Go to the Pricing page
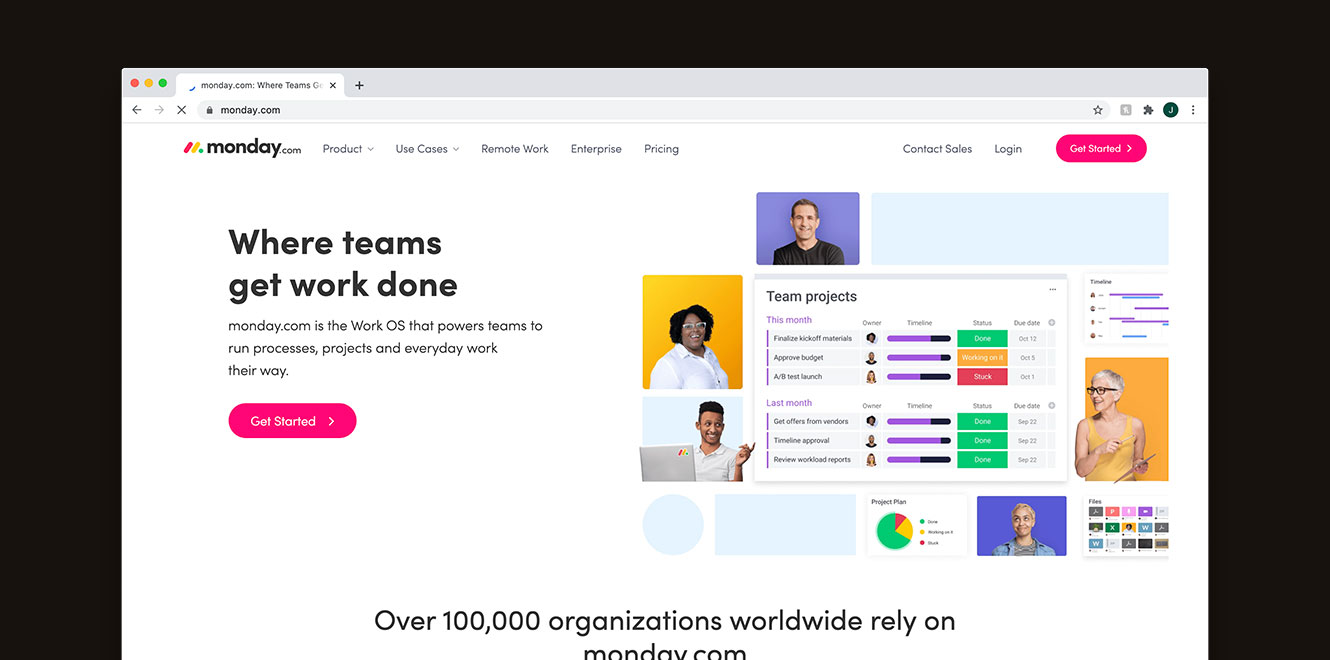Screen dimensions: 1330x660 coord(661,149)
